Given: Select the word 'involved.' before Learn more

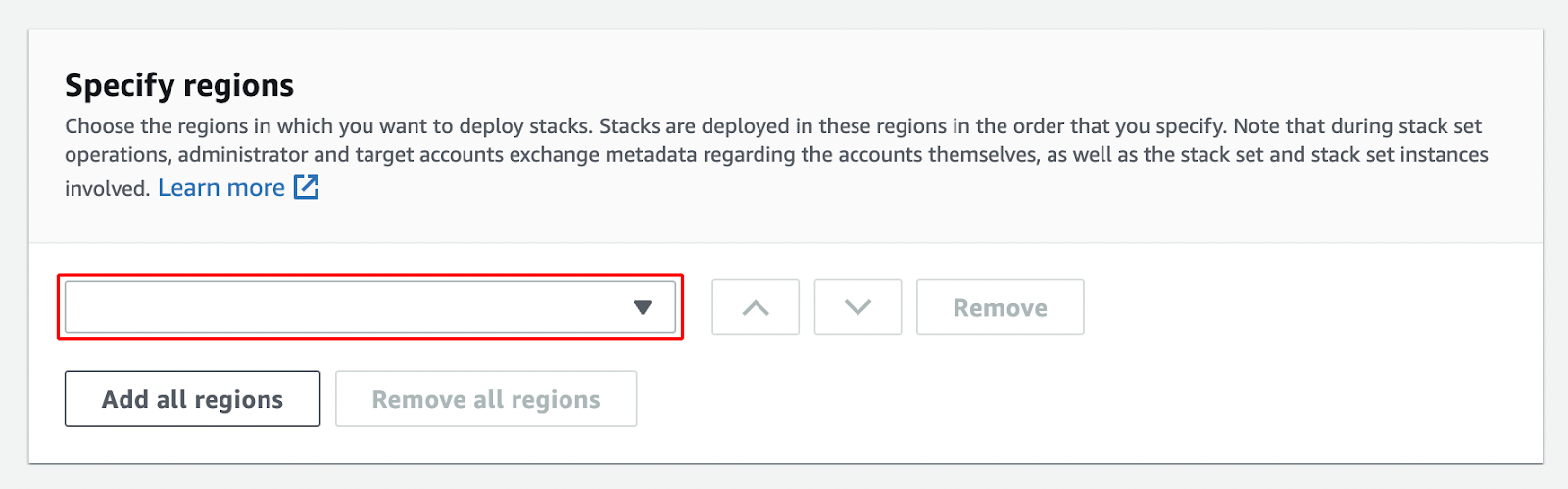Looking at the screenshot, I should pyautogui.click(x=107, y=189).
